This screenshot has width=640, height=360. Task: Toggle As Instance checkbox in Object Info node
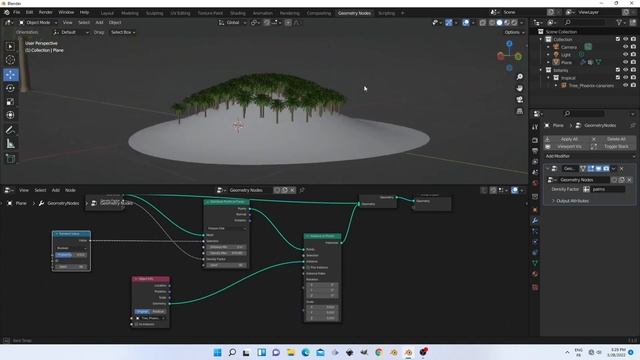point(136,324)
